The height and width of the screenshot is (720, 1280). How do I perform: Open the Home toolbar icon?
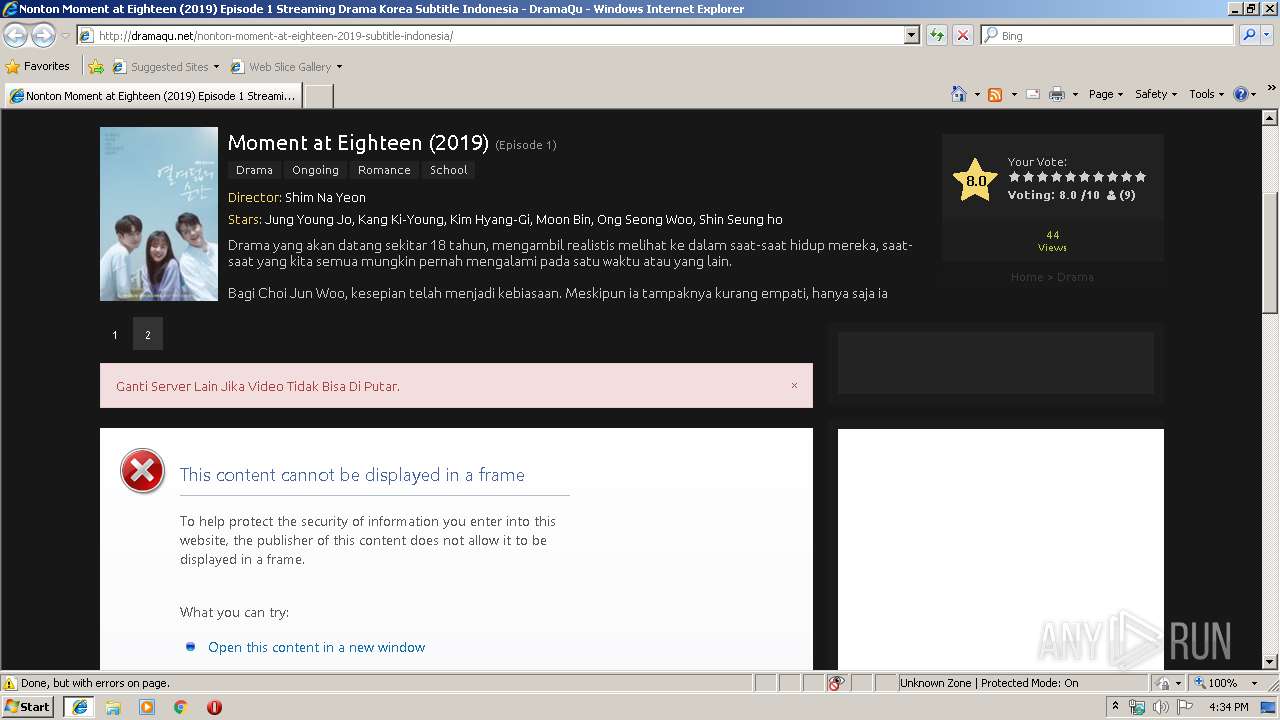click(958, 94)
